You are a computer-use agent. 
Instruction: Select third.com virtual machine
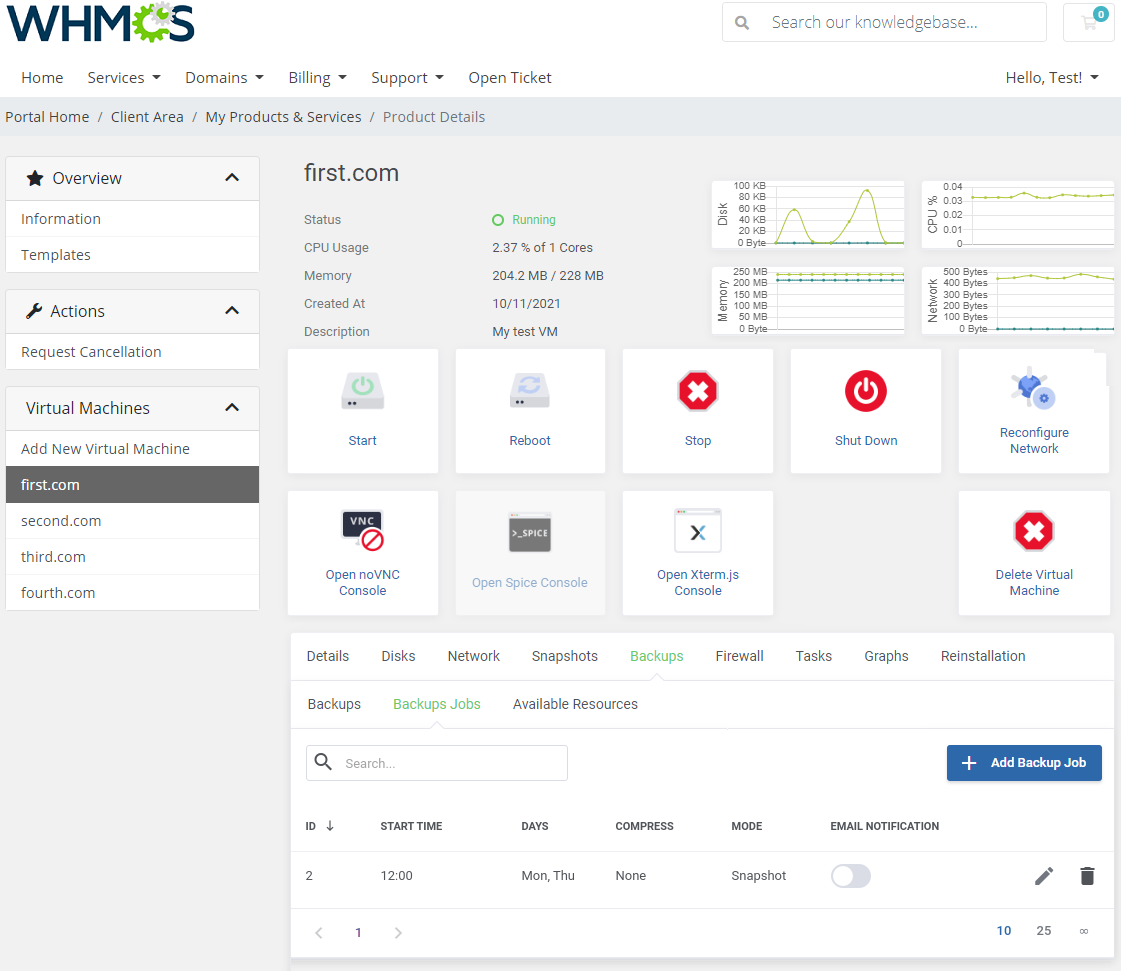(132, 556)
